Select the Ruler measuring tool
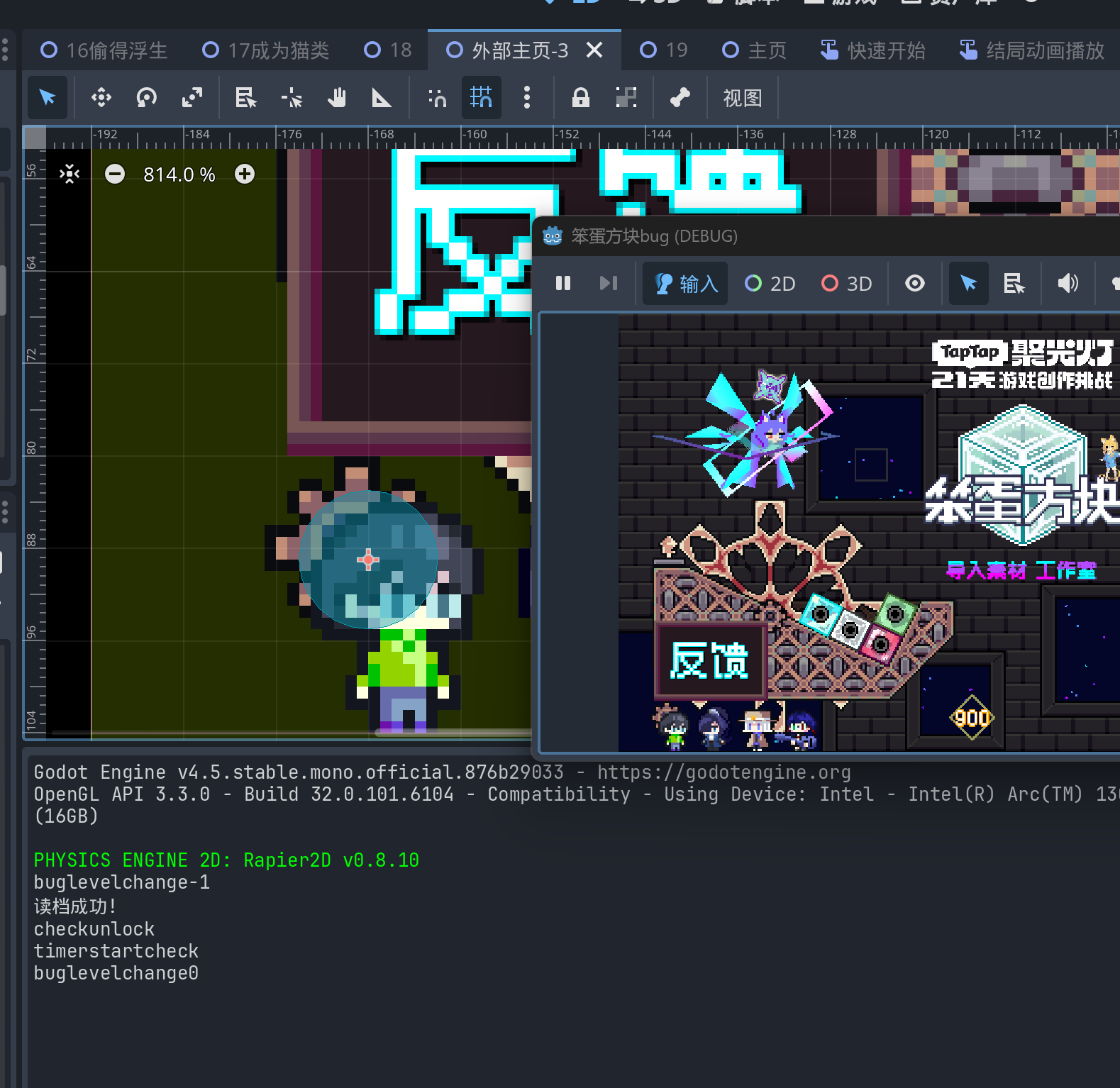 coord(382,97)
